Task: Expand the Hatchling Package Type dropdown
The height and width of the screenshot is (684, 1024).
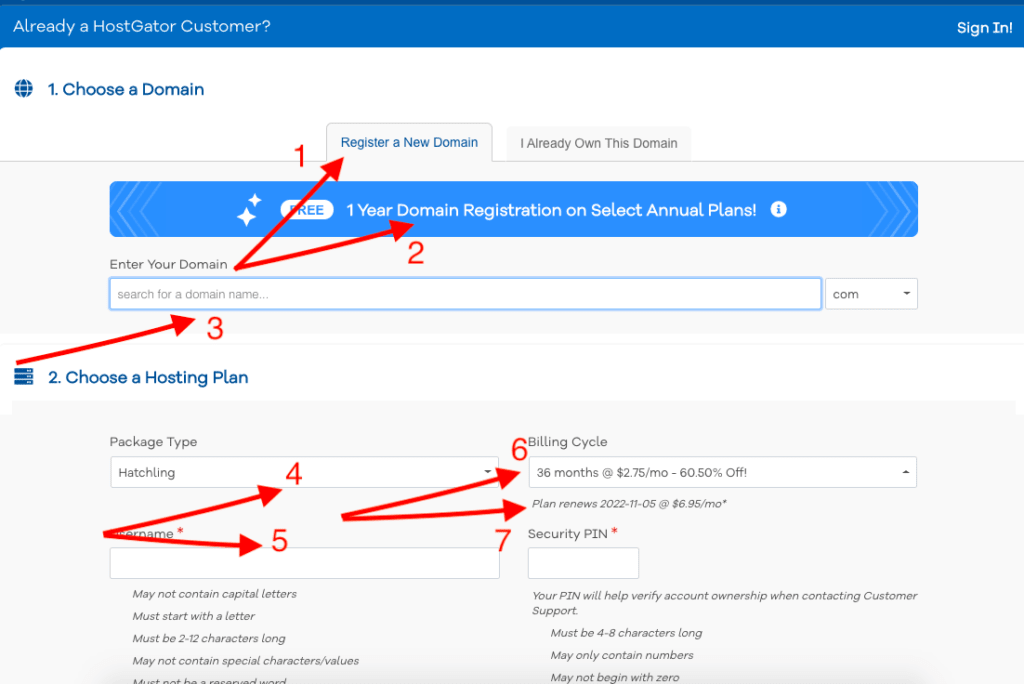Action: coord(304,472)
